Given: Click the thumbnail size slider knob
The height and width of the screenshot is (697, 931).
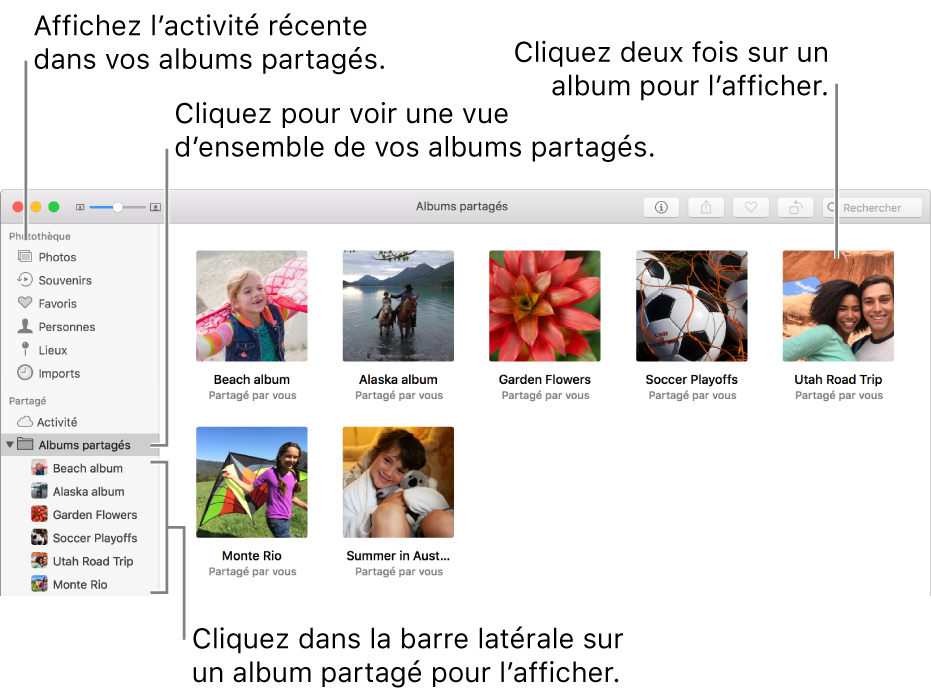Looking at the screenshot, I should tap(118, 207).
